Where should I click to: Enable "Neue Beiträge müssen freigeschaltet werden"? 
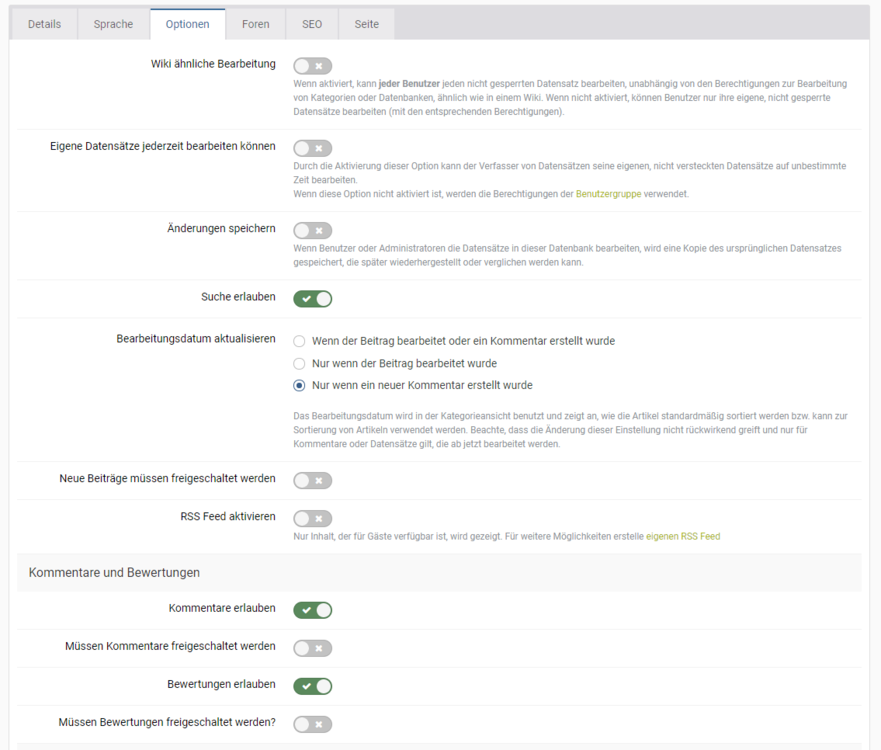point(312,480)
